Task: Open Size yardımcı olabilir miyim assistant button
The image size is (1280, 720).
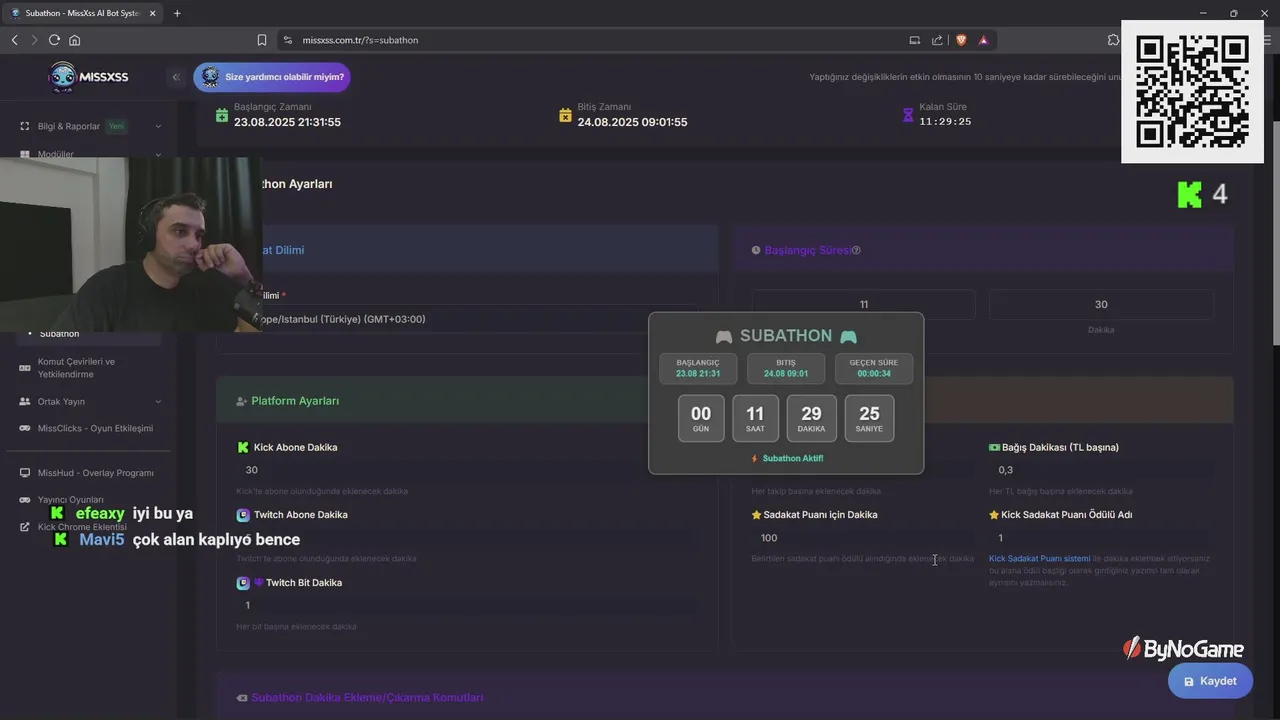Action: click(272, 77)
